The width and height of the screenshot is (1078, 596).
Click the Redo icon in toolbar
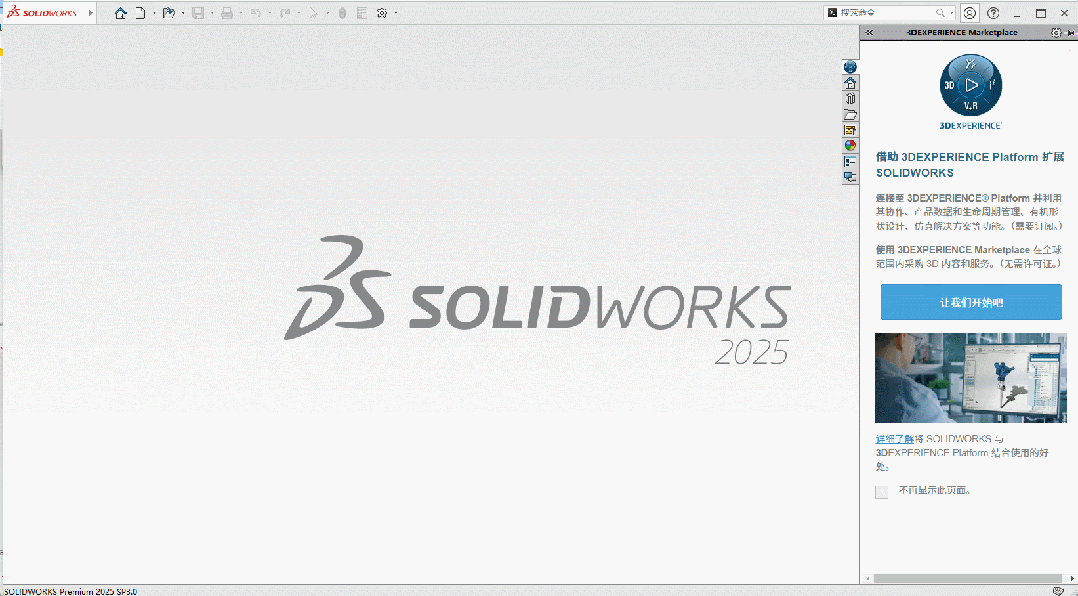point(285,12)
